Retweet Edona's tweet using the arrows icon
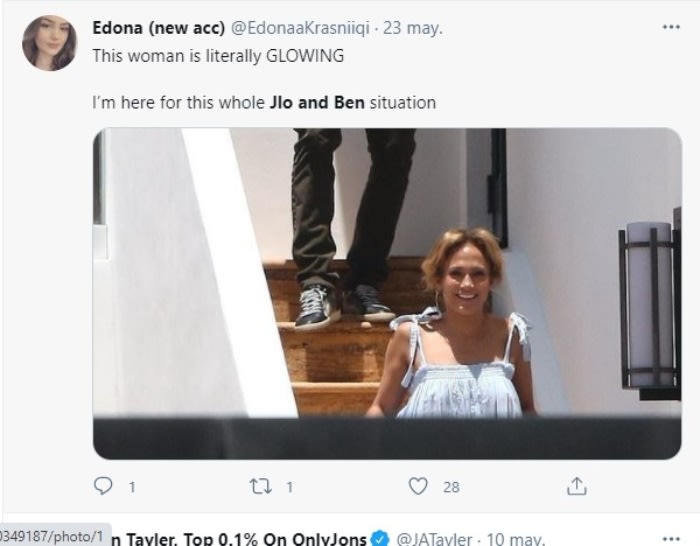 (259, 486)
